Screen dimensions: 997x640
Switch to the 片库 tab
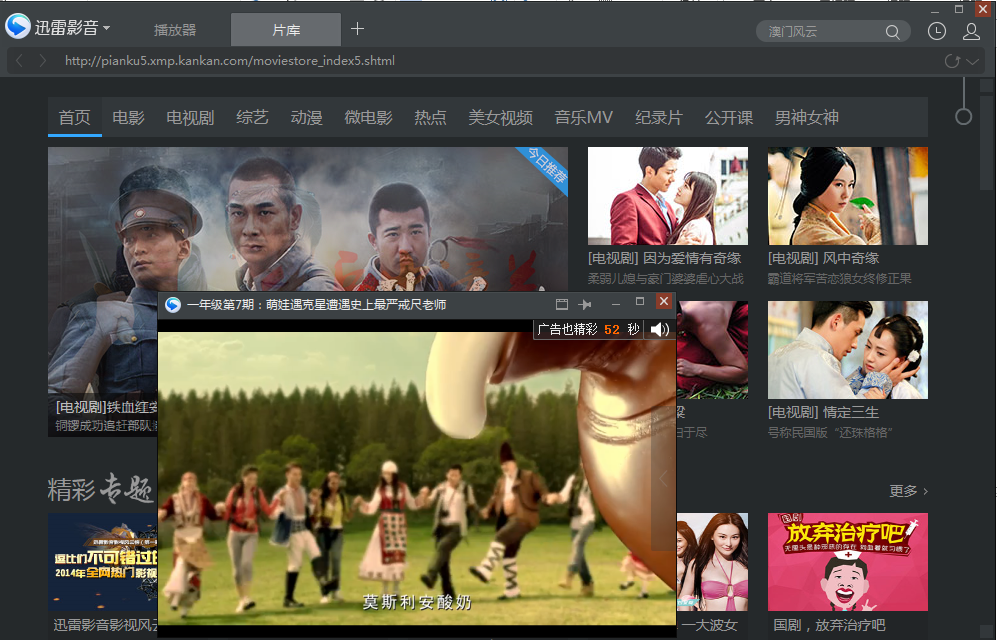pyautogui.click(x=286, y=30)
